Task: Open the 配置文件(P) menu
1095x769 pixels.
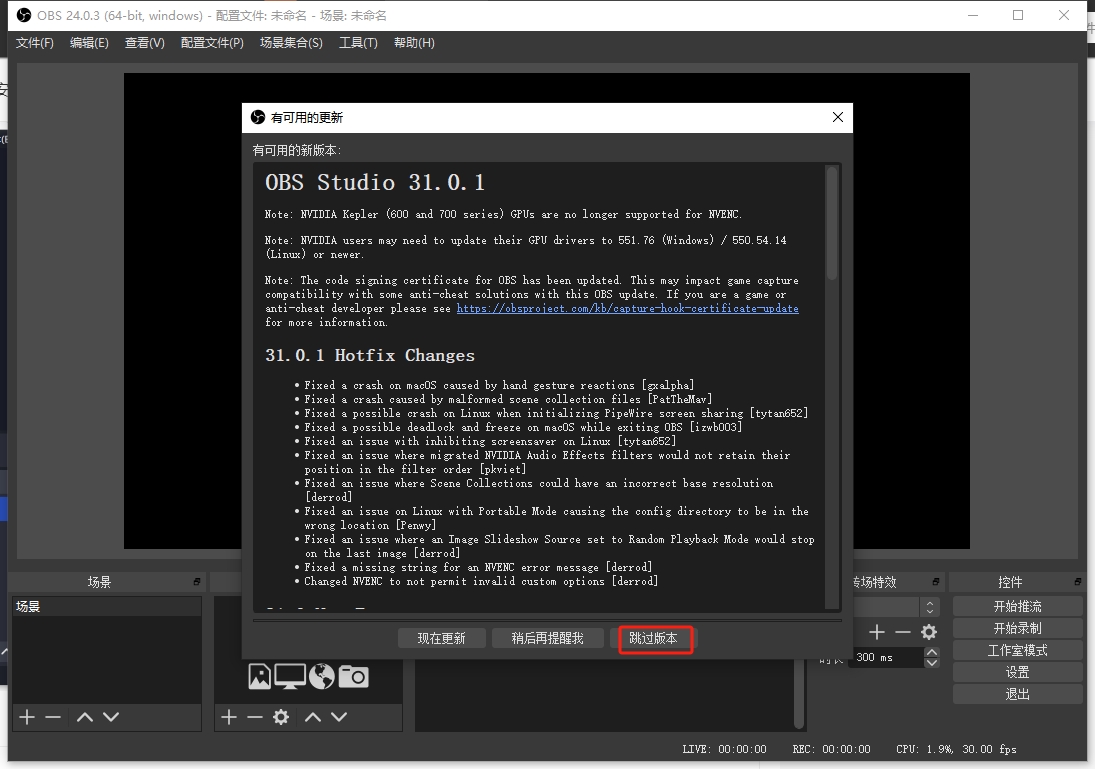Action: 212,43
